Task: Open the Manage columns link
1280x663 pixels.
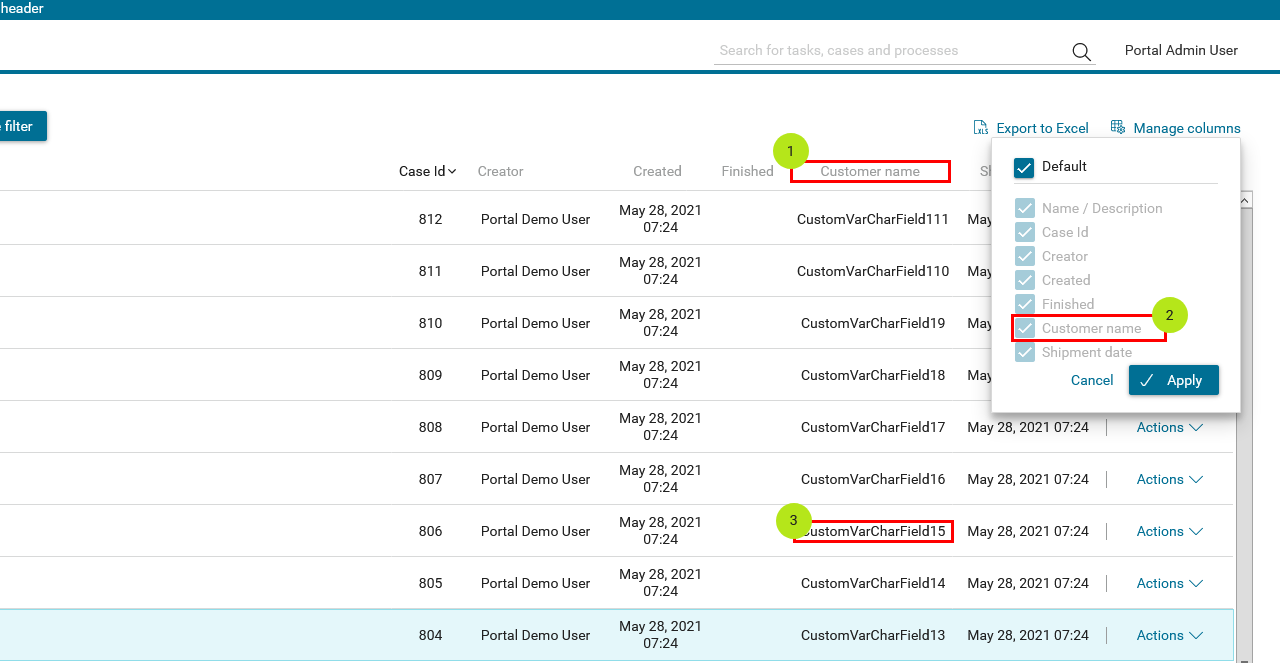Action: coord(1186,128)
